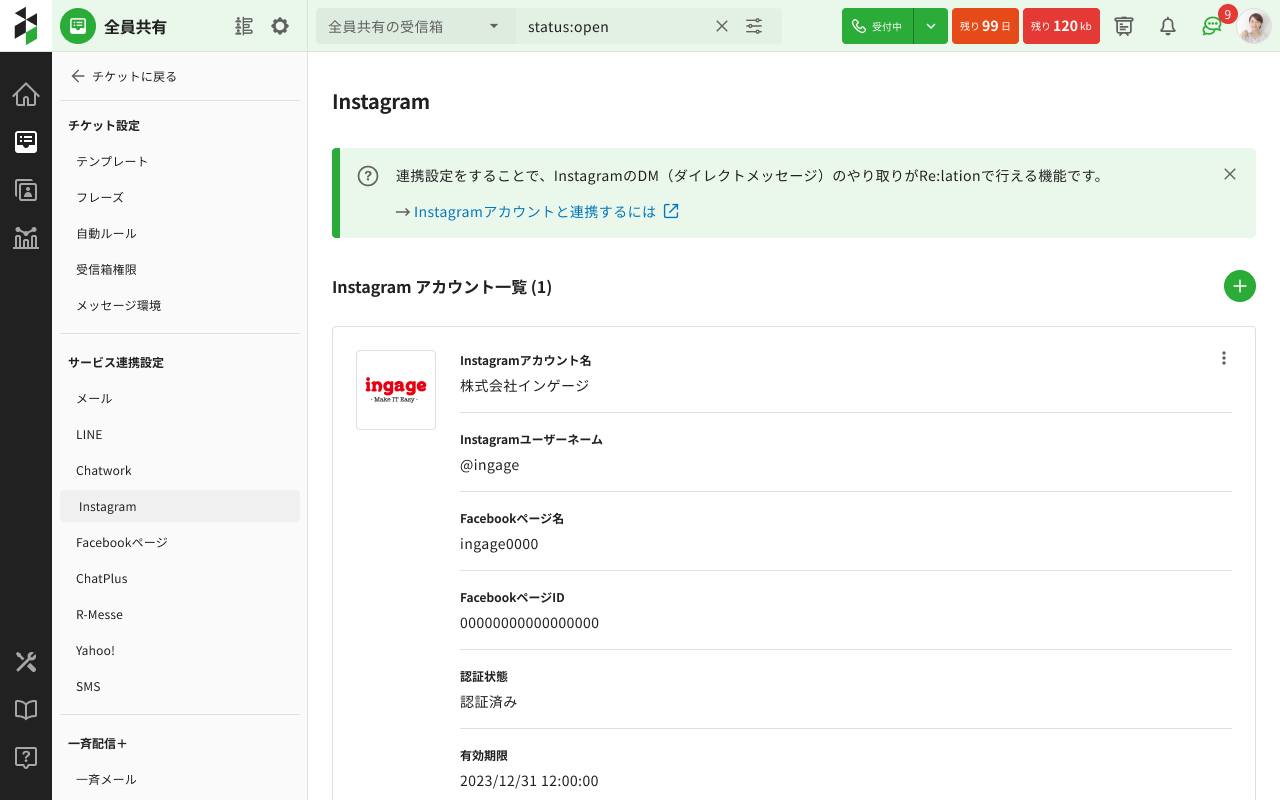Click the ingage account logo thumbnail
Image resolution: width=1280 pixels, height=800 pixels.
point(396,390)
